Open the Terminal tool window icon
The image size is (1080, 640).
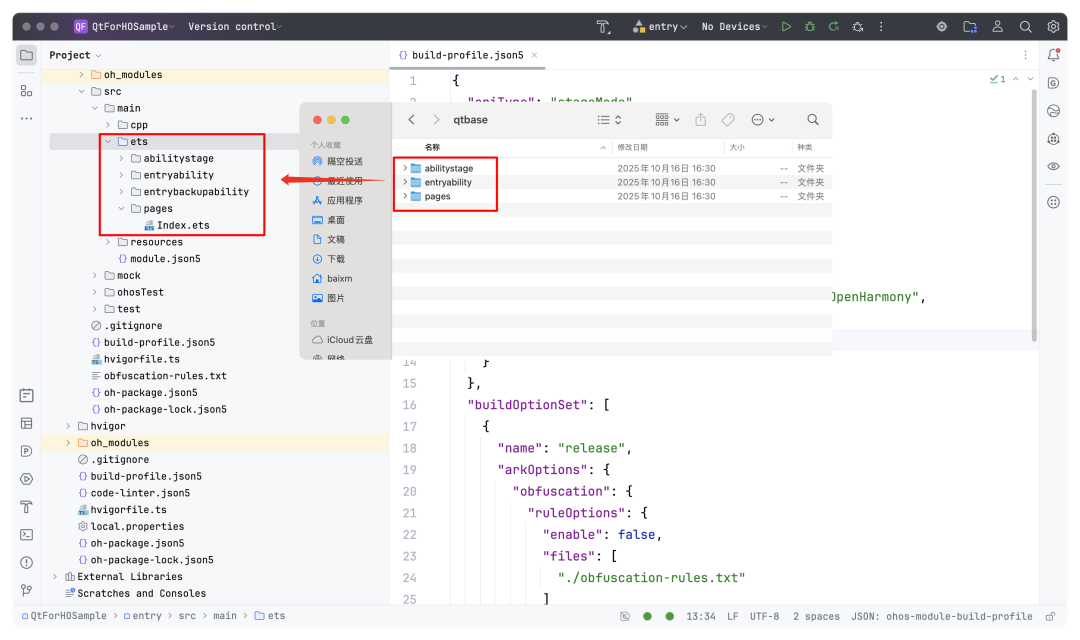[27, 535]
